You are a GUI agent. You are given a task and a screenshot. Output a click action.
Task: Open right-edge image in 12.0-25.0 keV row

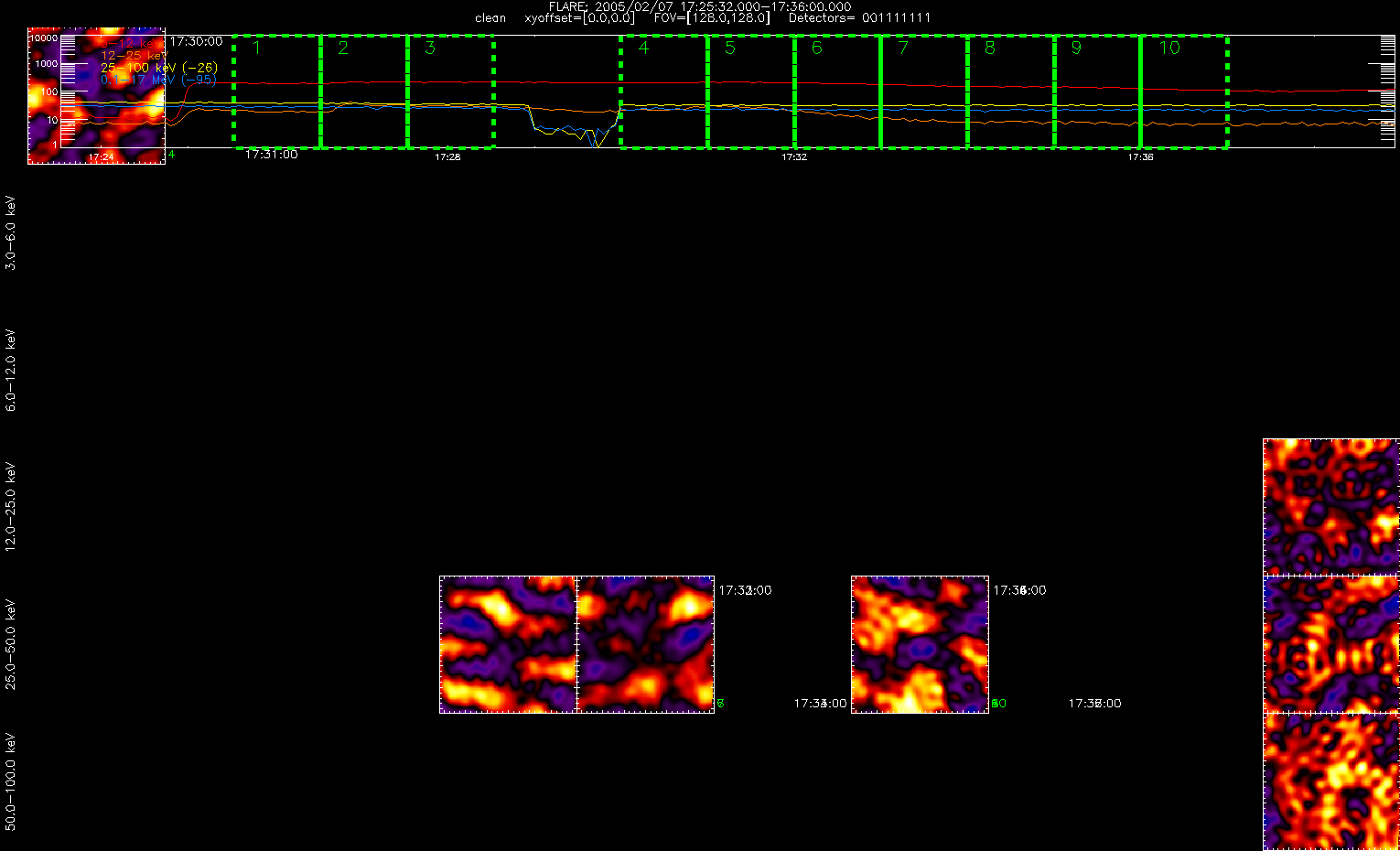coord(1331,507)
